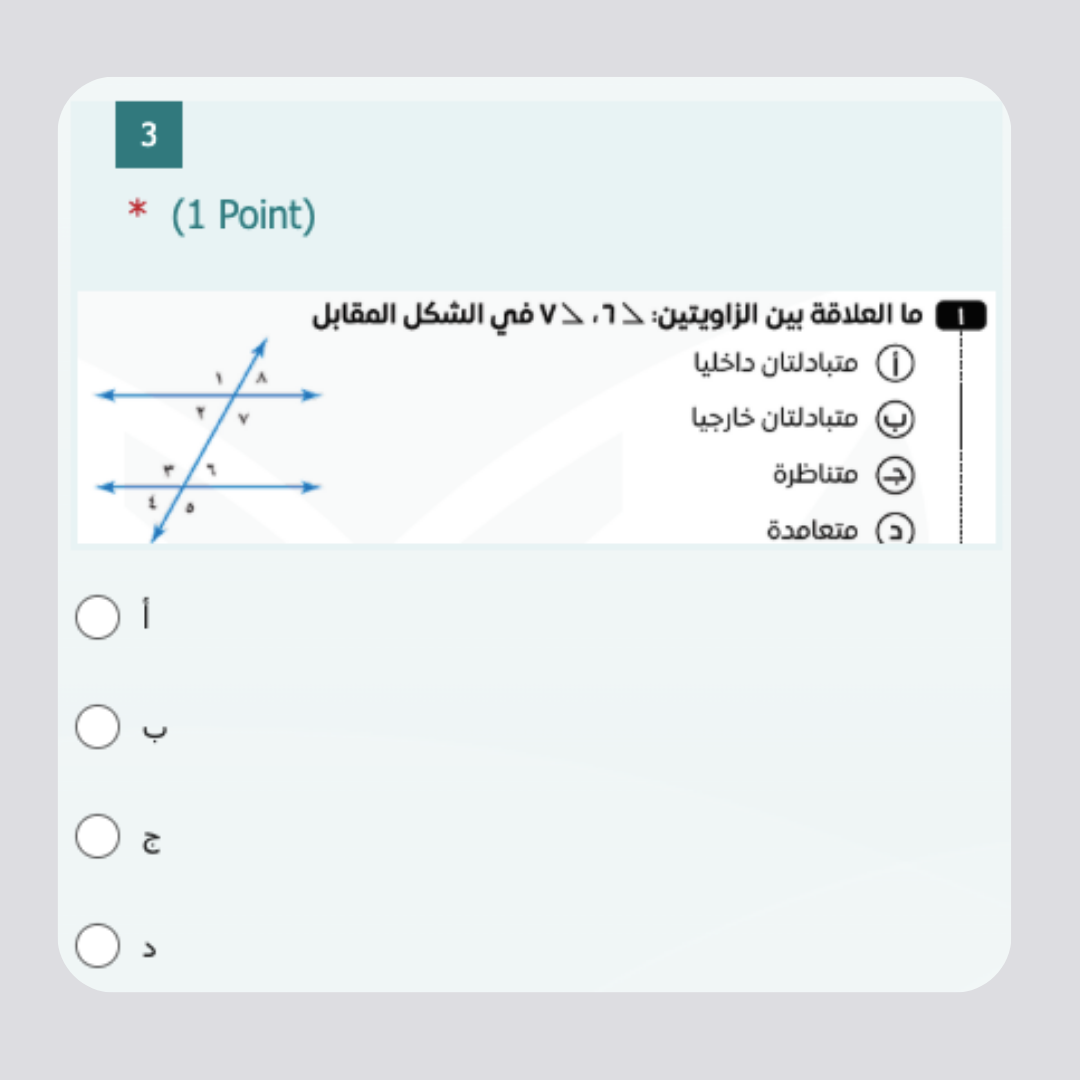
Task: Click the transversal arrow tip at top of diagram
Action: tap(264, 345)
